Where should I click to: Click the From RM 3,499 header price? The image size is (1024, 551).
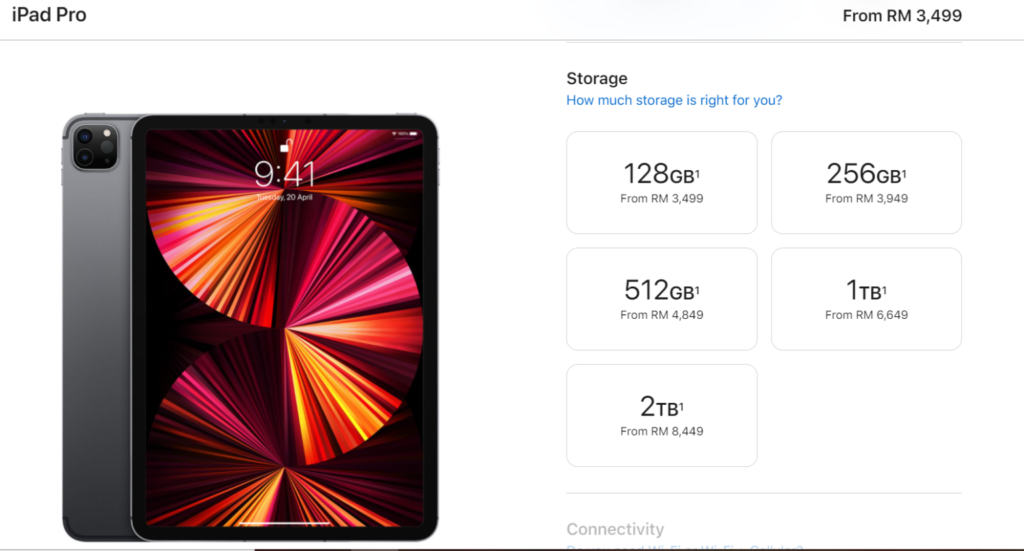click(902, 16)
